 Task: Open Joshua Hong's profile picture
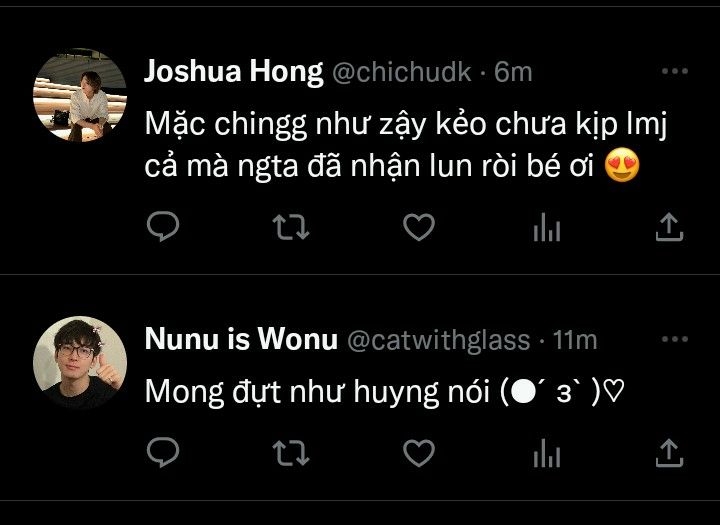pos(80,95)
